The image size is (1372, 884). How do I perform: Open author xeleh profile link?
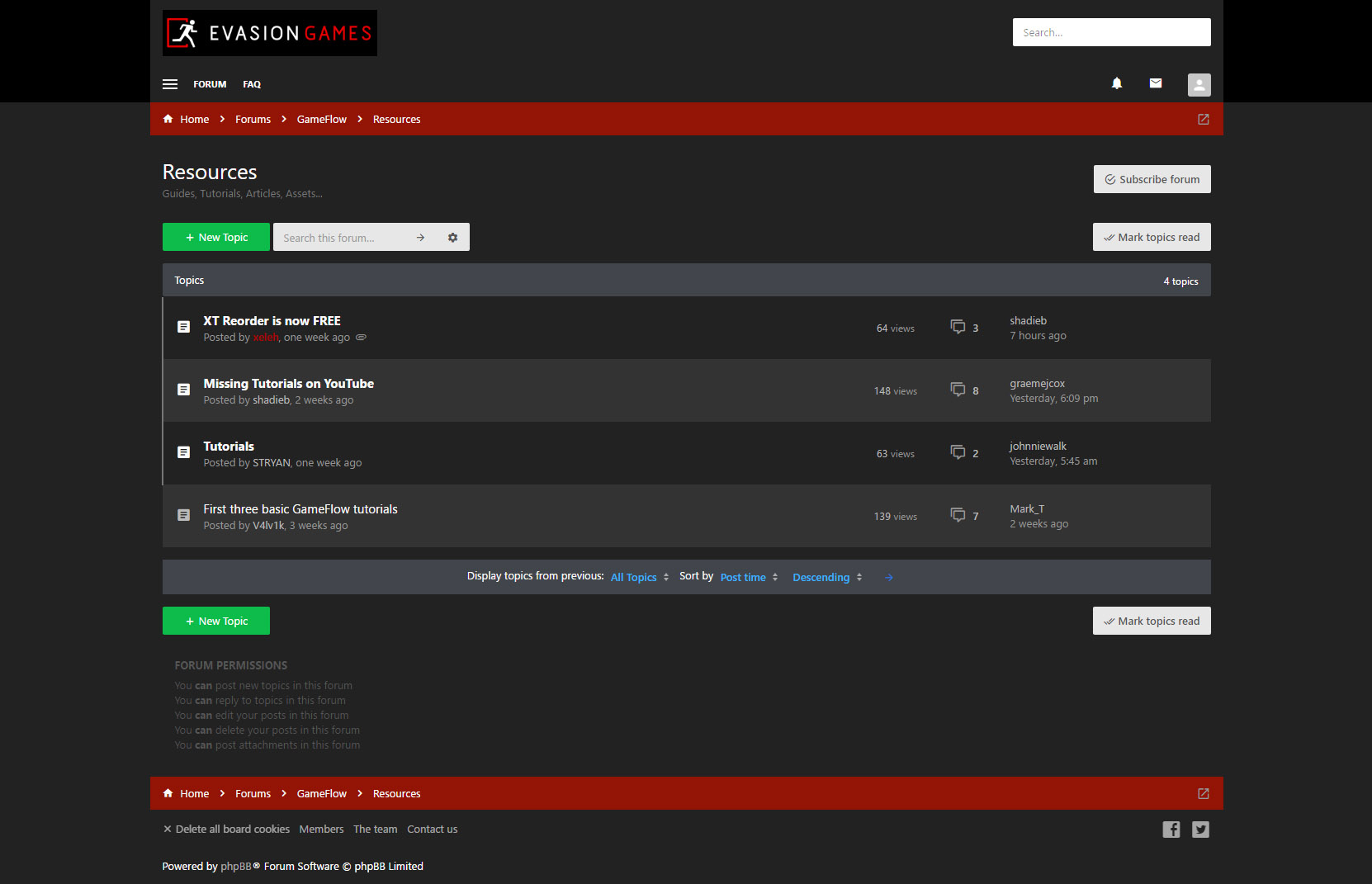[266, 338]
